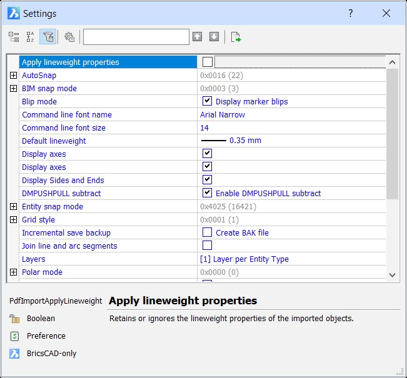The image size is (407, 378).
Task: Uncheck the second Display axes checkbox
Action: [x=207, y=167]
